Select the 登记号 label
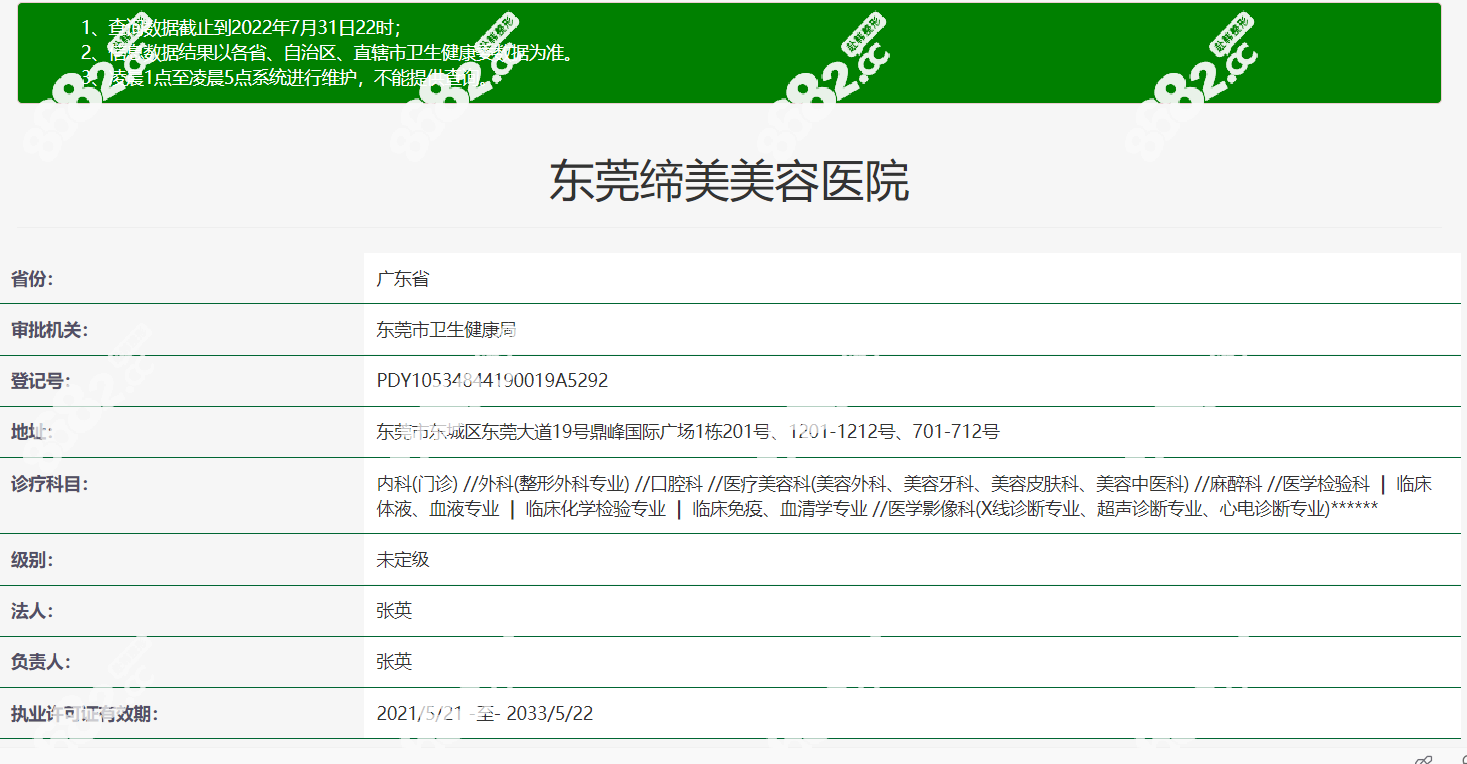The image size is (1467, 764). 41,381
